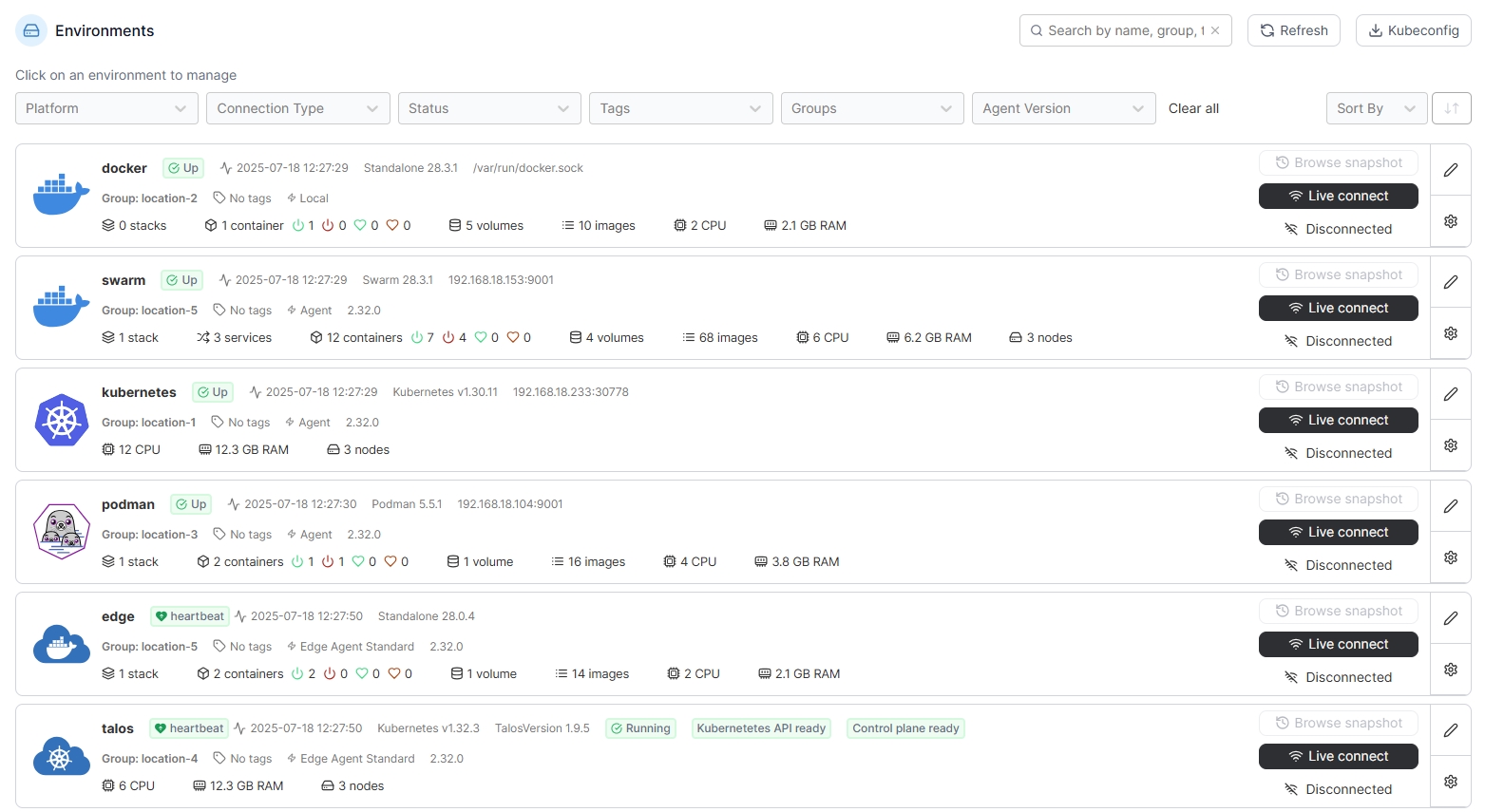Image resolution: width=1485 pixels, height=812 pixels.
Task: Click the pencil edit icon for docker environment
Action: pyautogui.click(x=1450, y=170)
